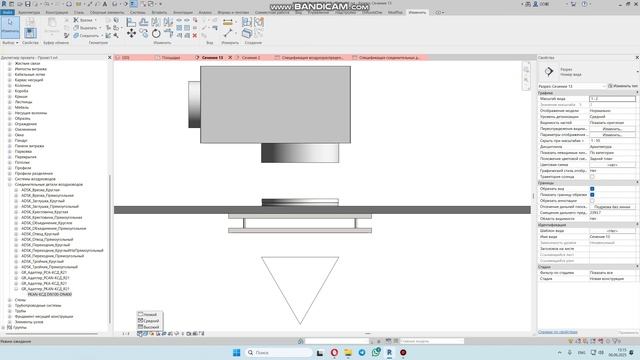The image size is (640, 360).
Task: Open Telegram from the taskbar
Action: 362,353
